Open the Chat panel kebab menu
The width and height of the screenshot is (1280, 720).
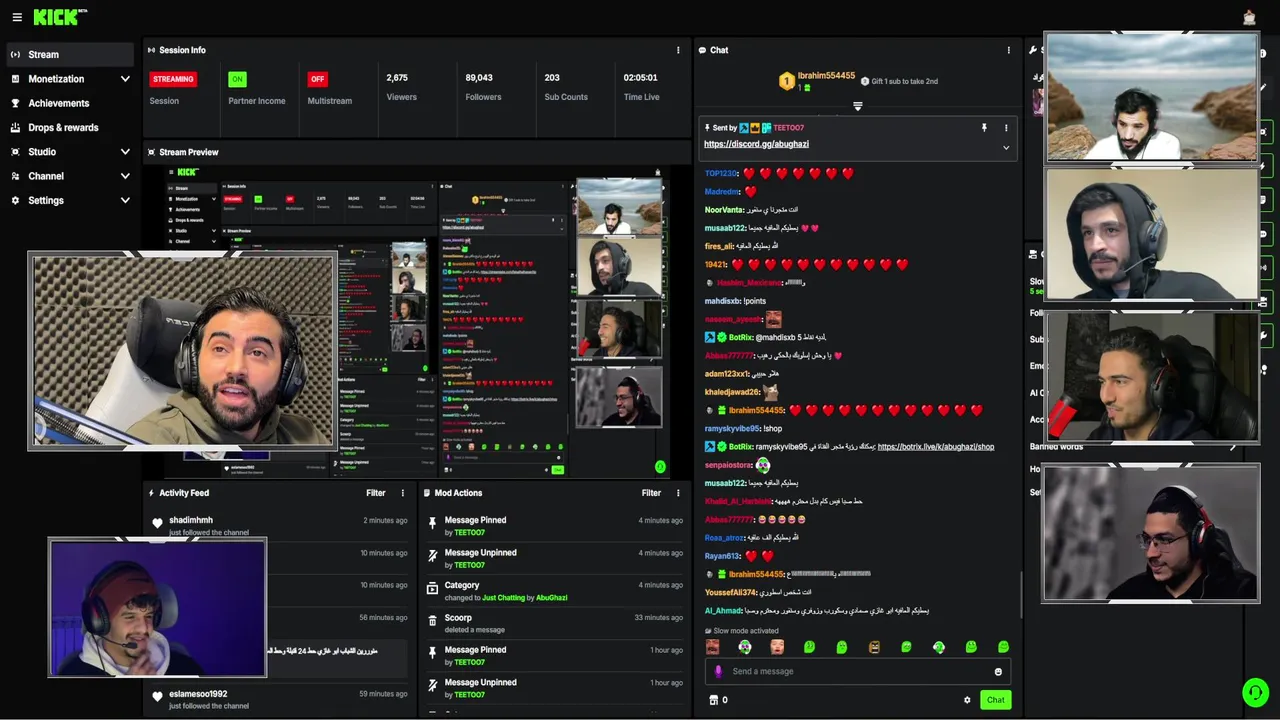(1008, 50)
